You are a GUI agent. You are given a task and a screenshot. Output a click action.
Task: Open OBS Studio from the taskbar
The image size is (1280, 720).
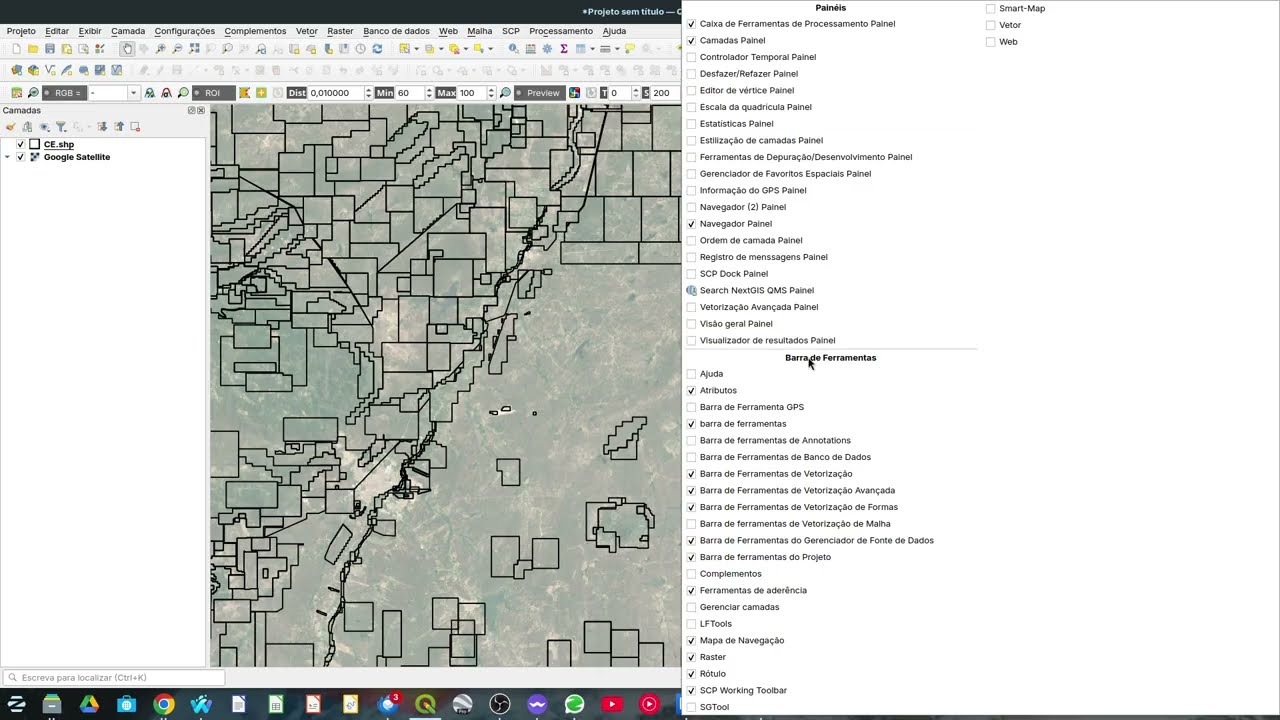click(500, 704)
